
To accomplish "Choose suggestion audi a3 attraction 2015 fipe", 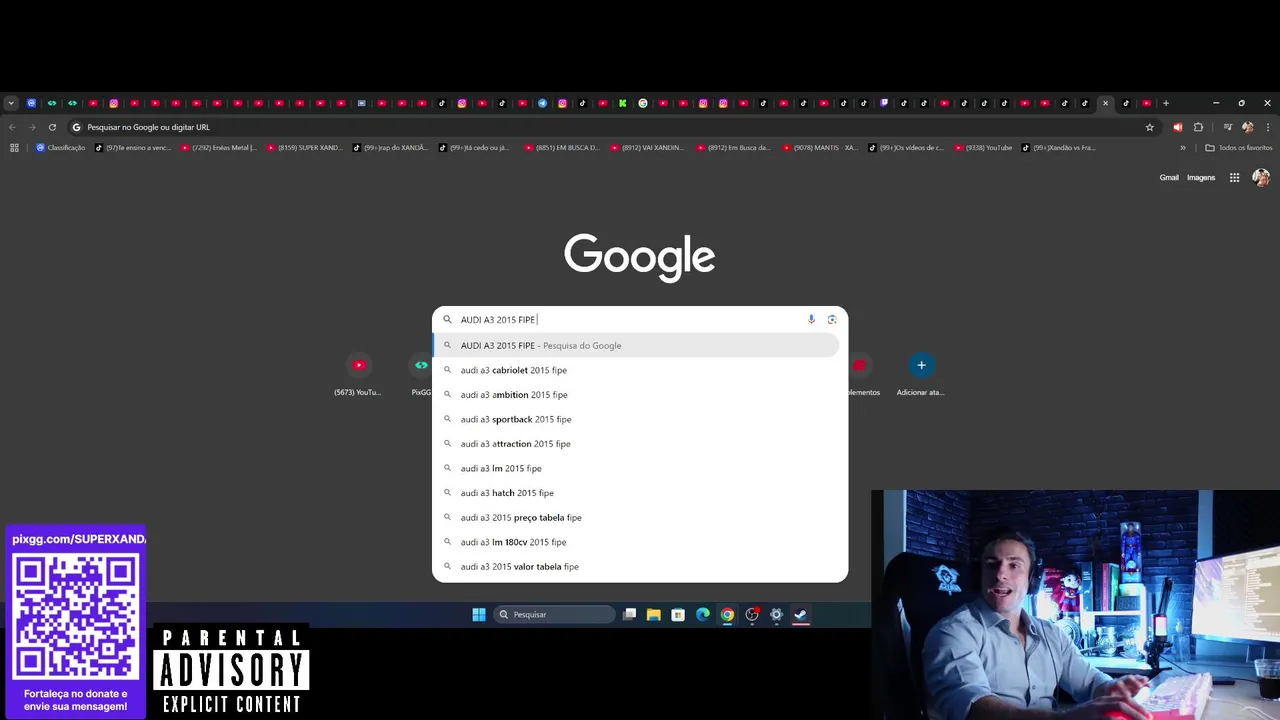I will coord(636,444).
